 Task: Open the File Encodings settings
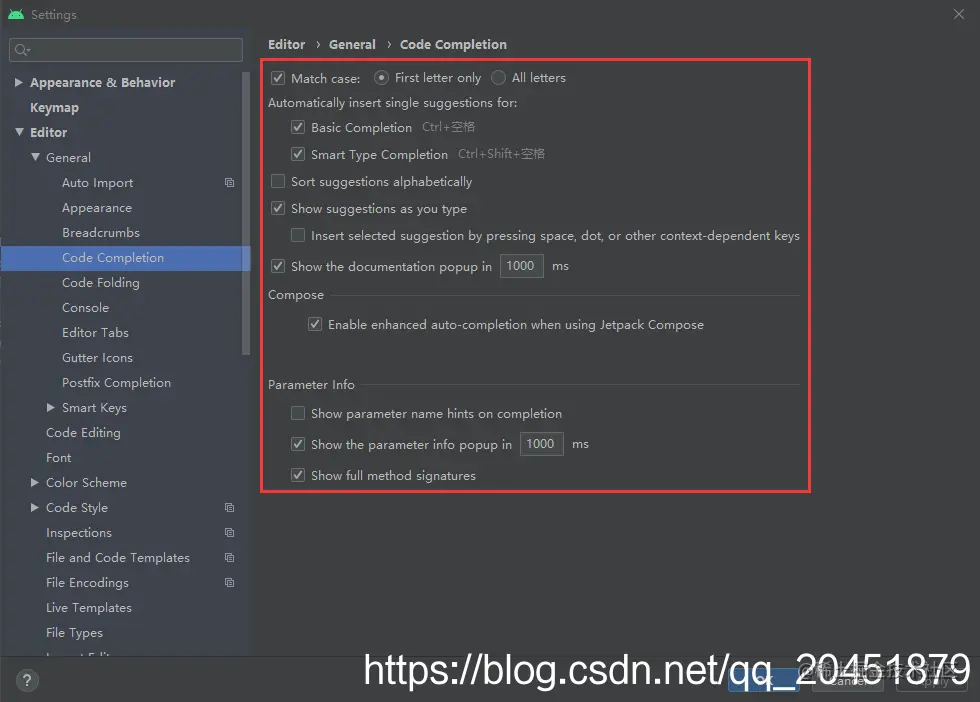88,583
